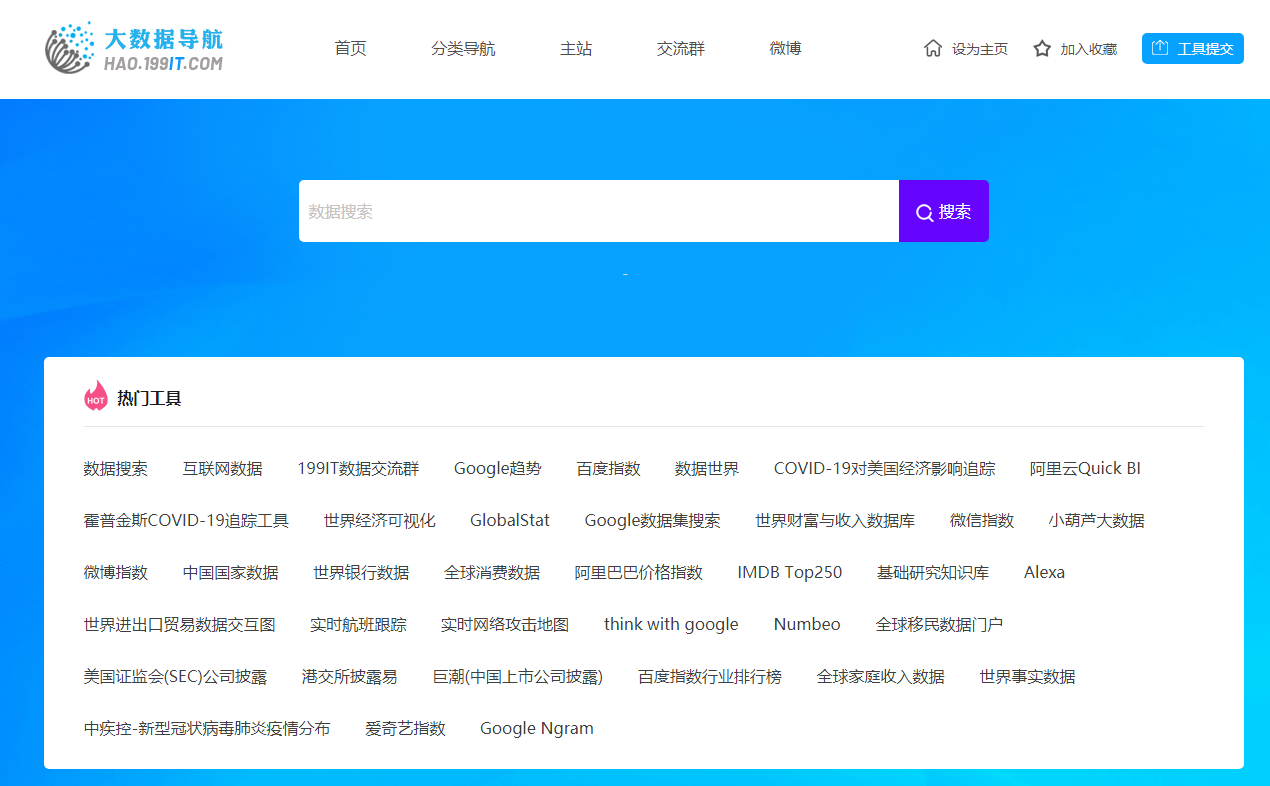The image size is (1270, 786).
Task: Click the home icon next to 设为主页
Action: (x=933, y=47)
